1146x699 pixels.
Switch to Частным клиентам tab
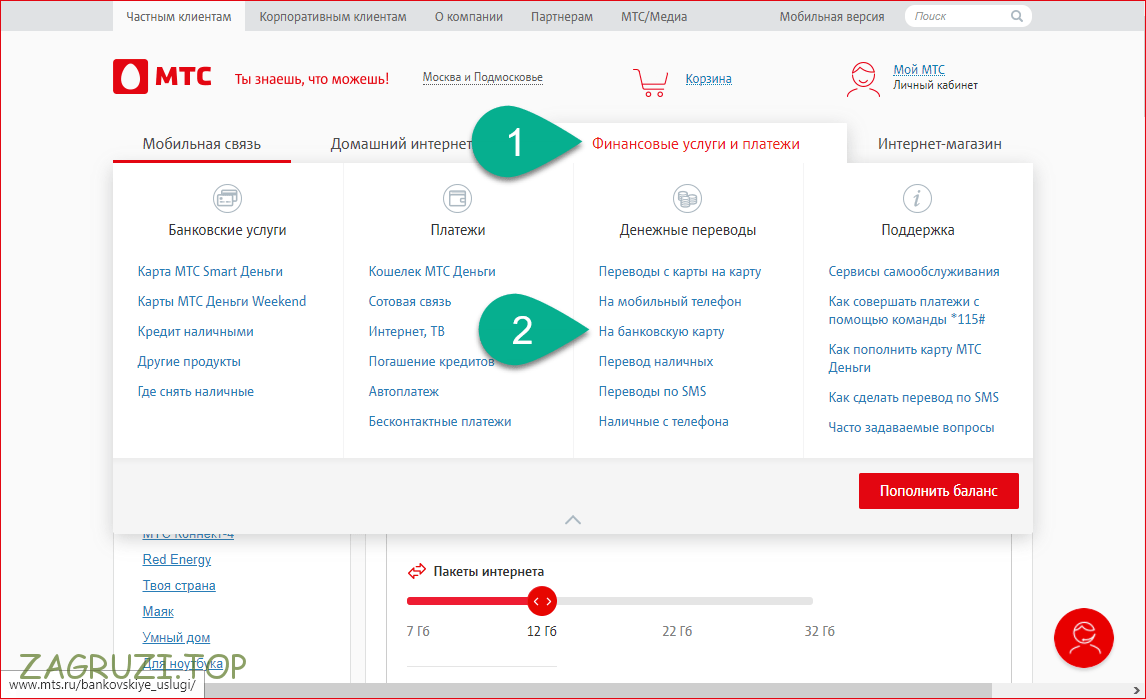(x=178, y=16)
